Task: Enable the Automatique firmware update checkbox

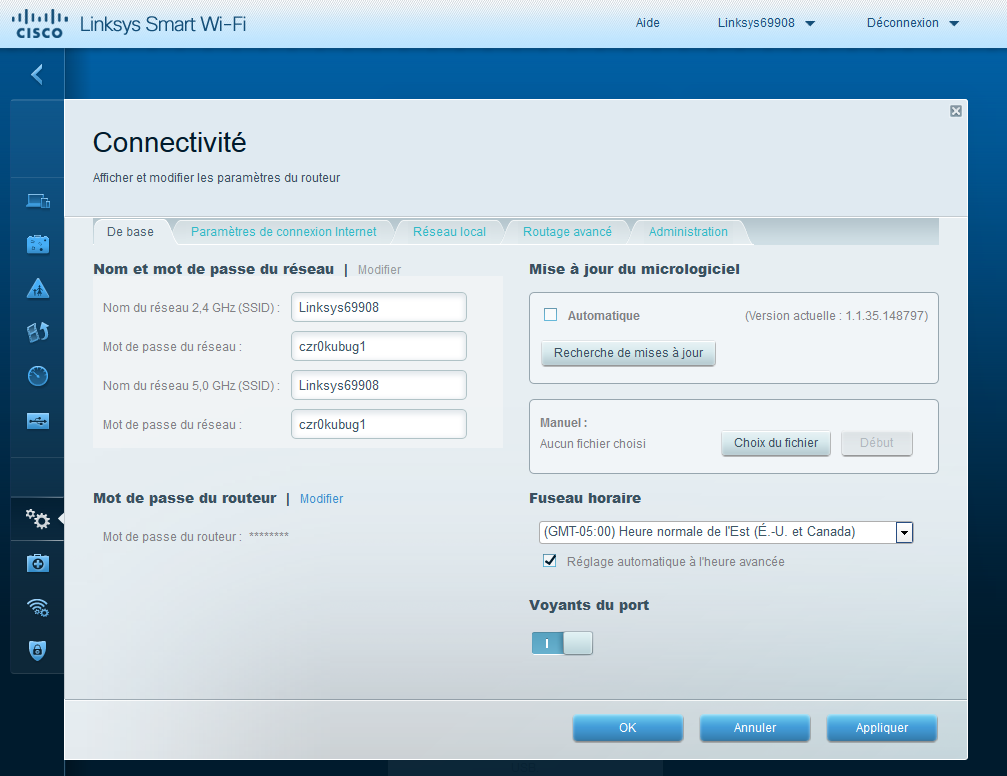Action: (x=550, y=315)
